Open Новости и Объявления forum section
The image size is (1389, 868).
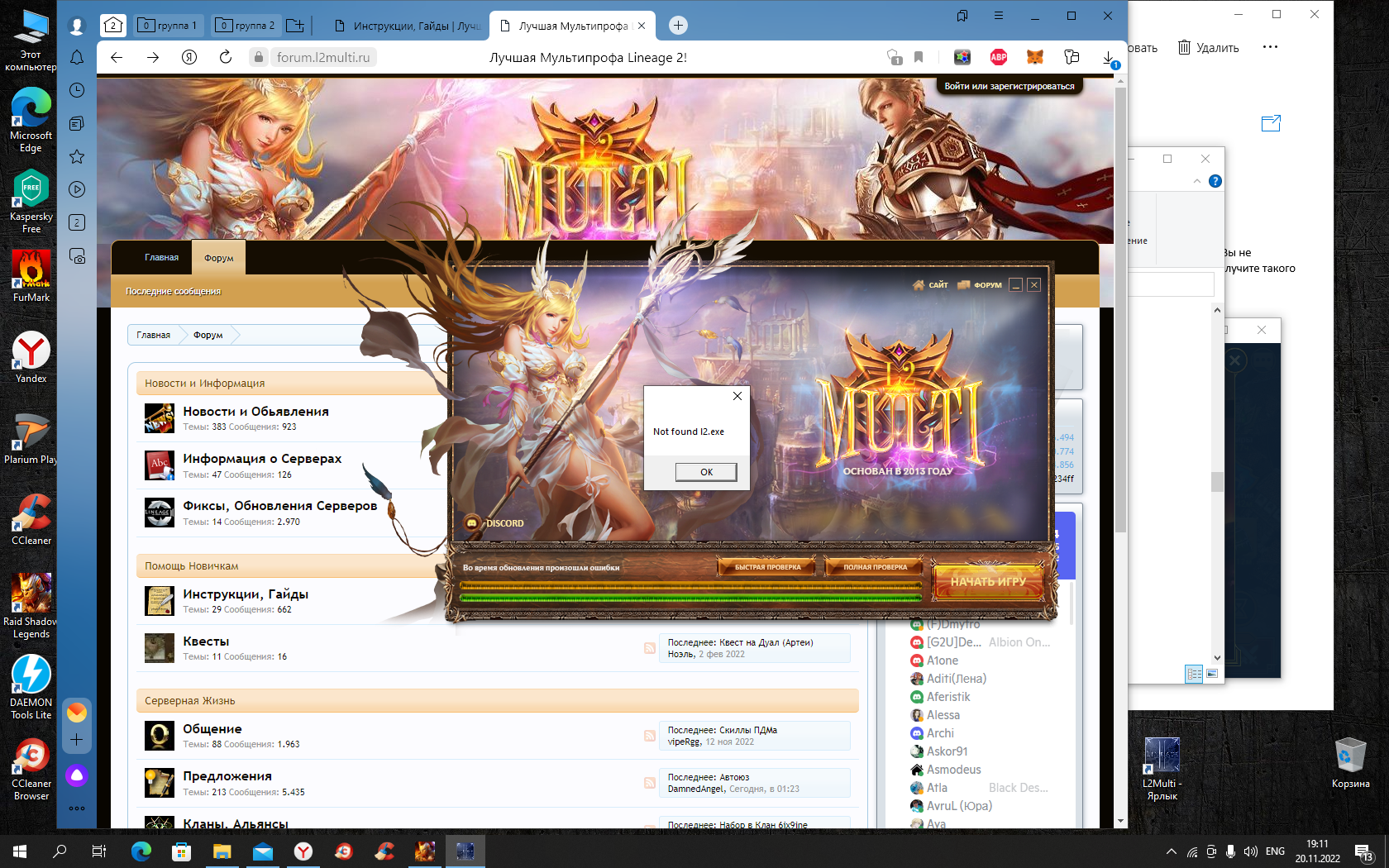[255, 411]
